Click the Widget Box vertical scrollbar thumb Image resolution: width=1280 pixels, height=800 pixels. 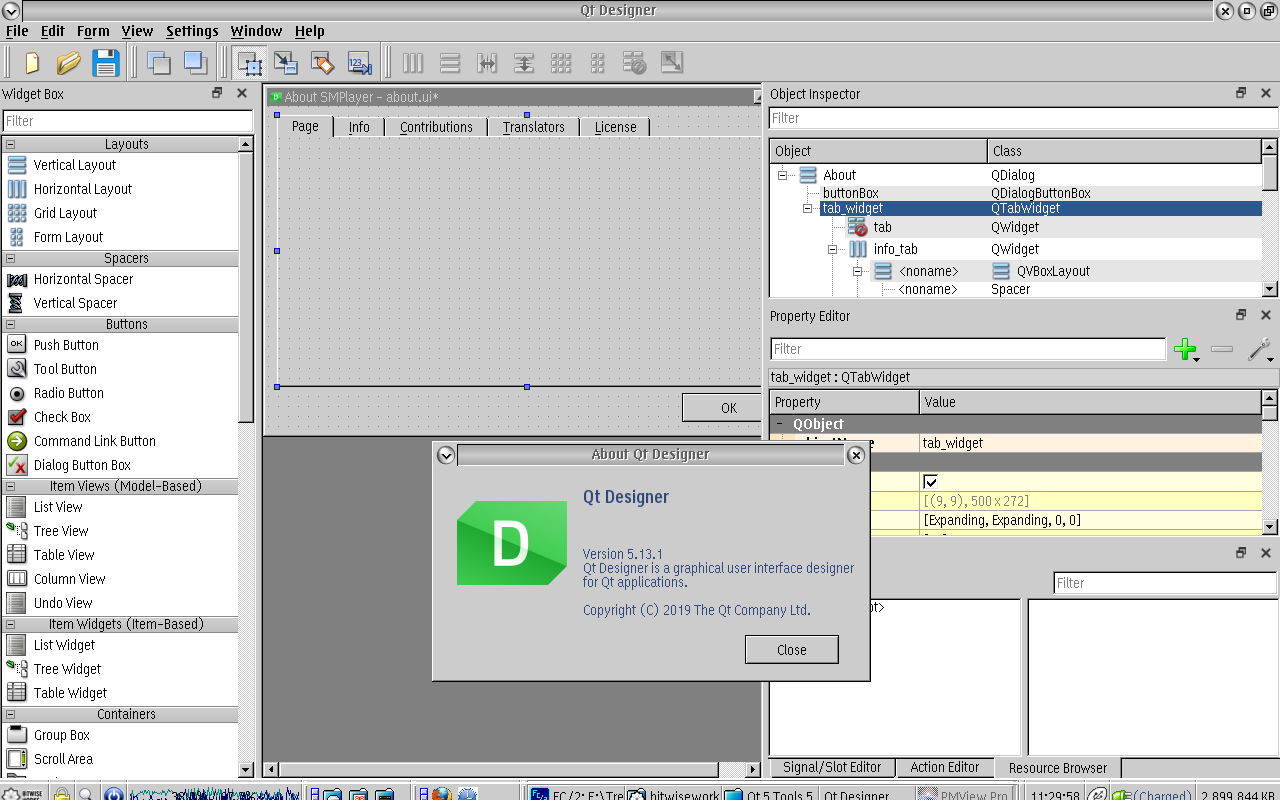[246, 288]
